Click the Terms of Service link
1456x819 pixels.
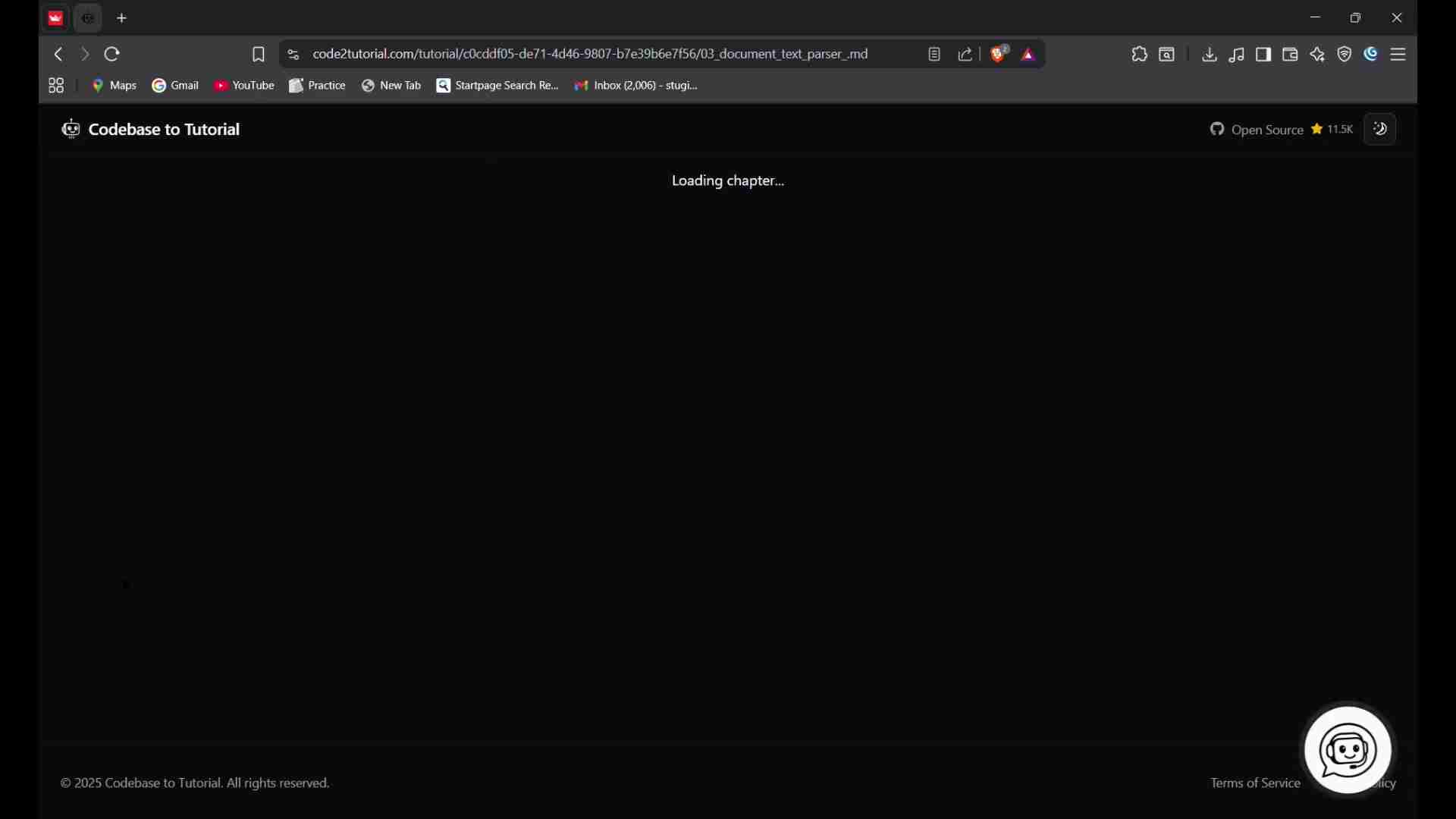click(1257, 784)
